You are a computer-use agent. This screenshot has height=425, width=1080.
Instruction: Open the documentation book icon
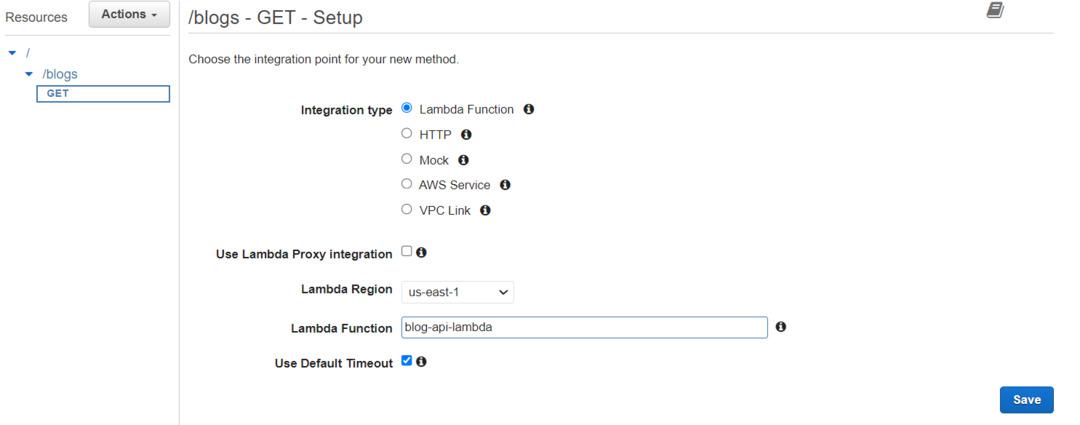pyautogui.click(x=994, y=11)
